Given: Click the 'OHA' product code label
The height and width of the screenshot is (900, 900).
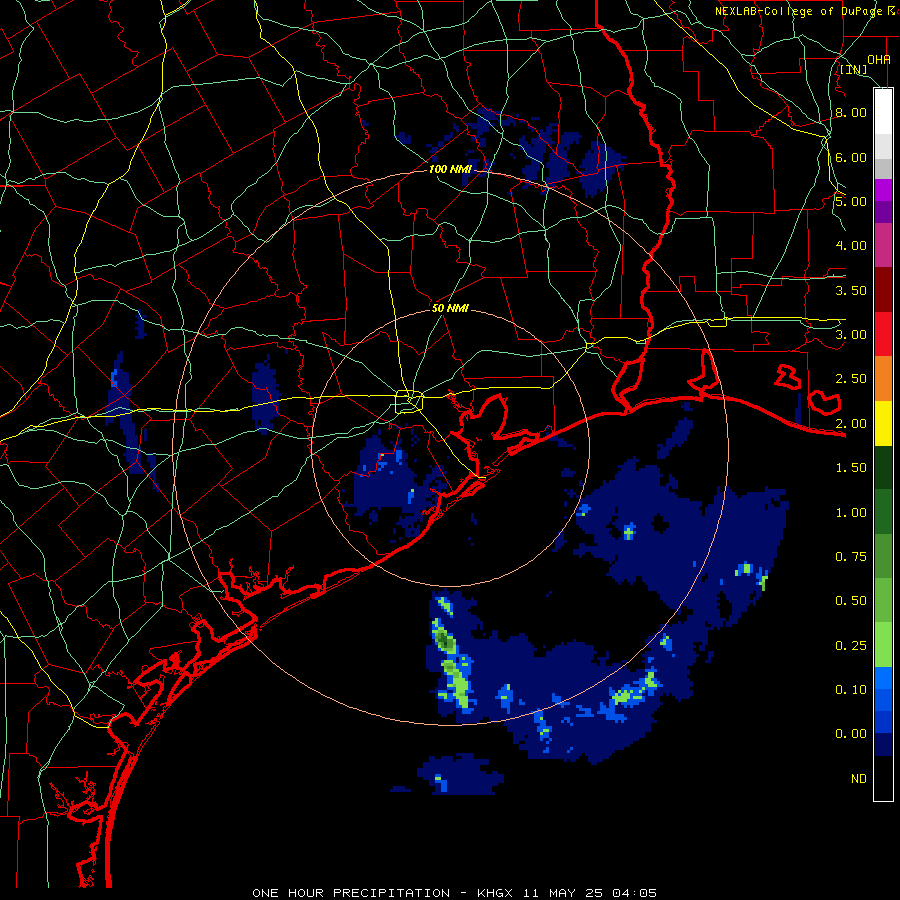Looking at the screenshot, I should [x=879, y=59].
